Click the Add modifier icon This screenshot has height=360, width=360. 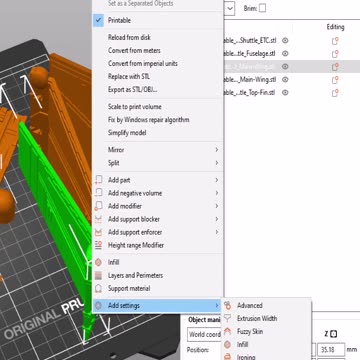tap(98, 206)
